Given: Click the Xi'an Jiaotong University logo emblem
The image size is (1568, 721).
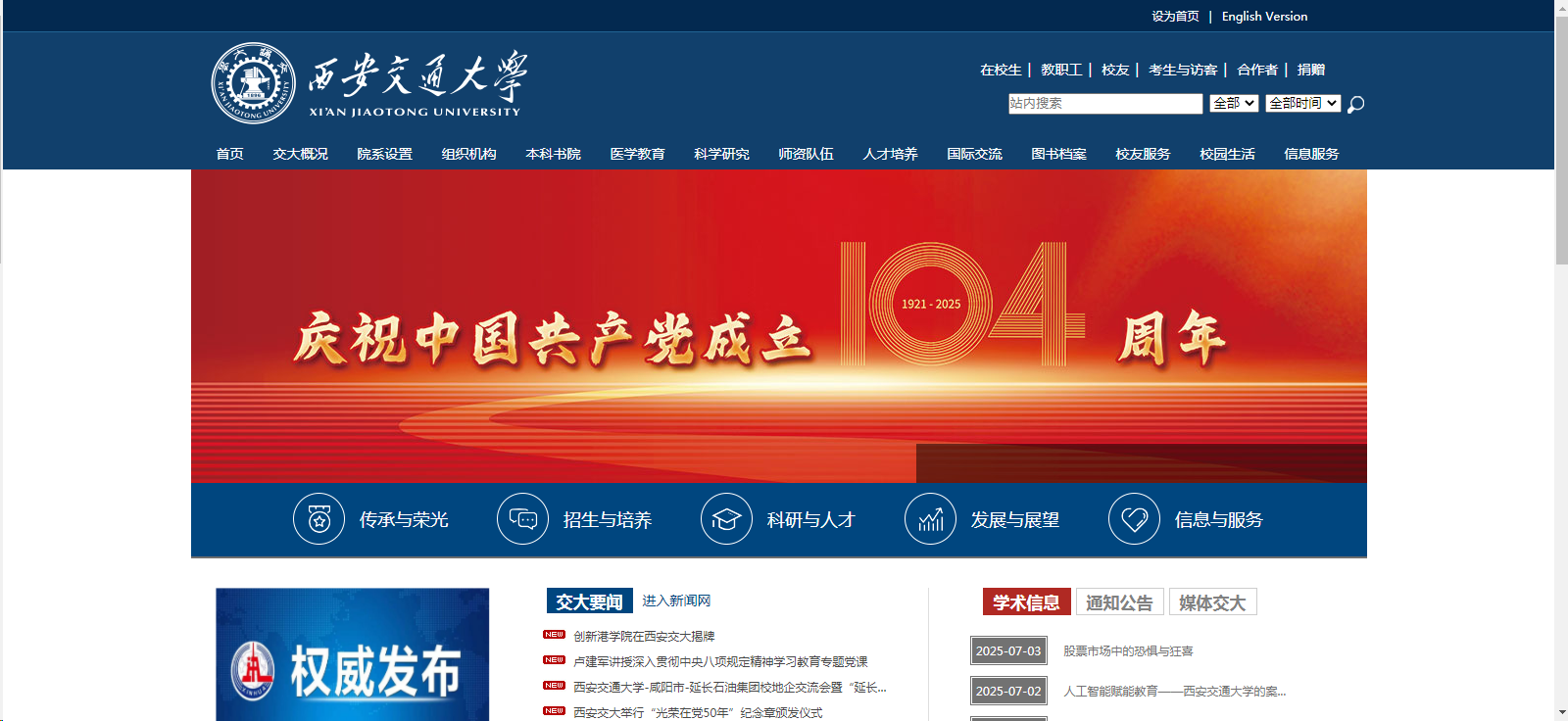Looking at the screenshot, I should [253, 83].
